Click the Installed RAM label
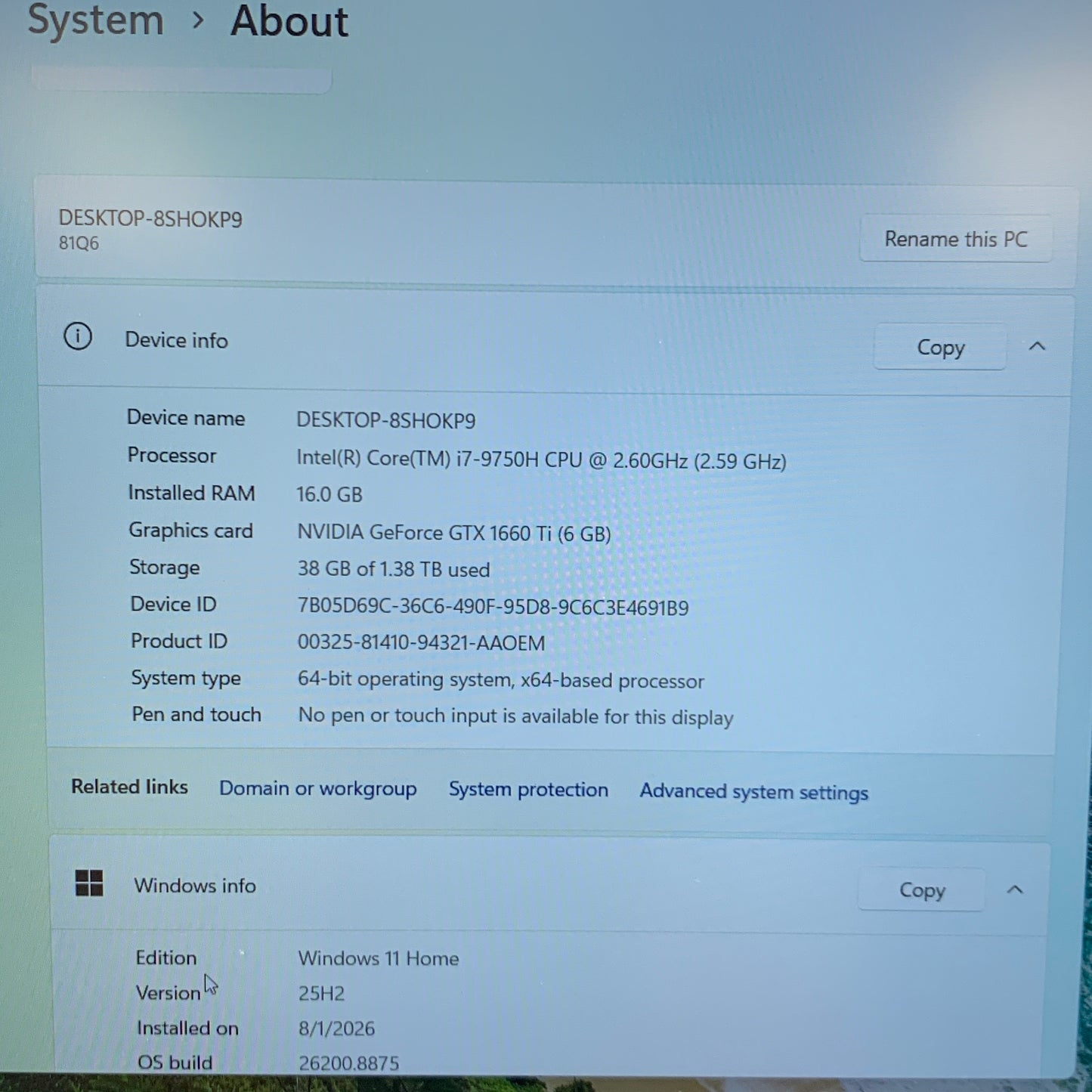Viewport: 1092px width, 1092px height. (191, 493)
